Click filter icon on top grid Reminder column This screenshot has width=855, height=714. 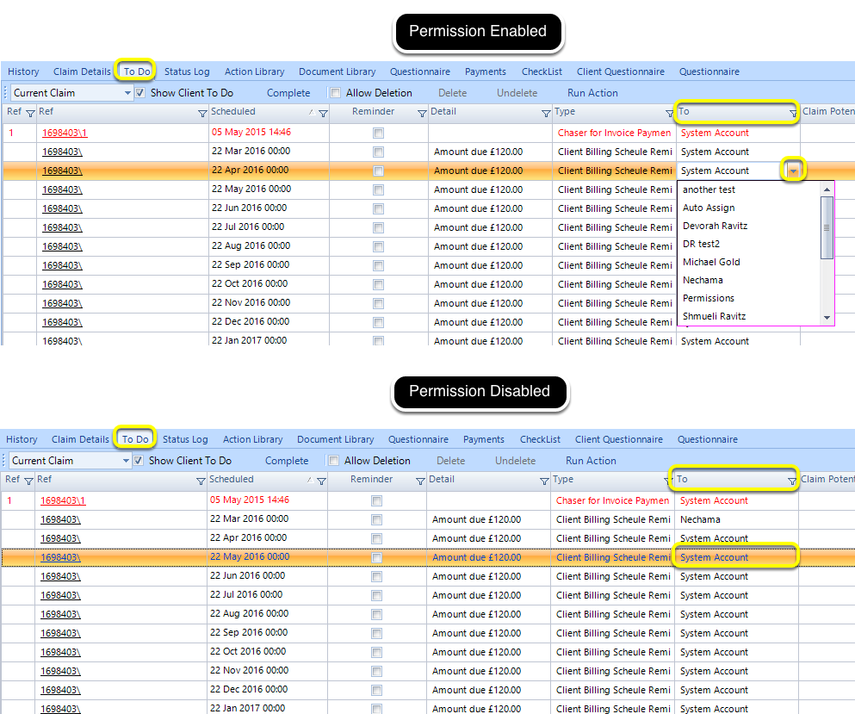tap(422, 113)
